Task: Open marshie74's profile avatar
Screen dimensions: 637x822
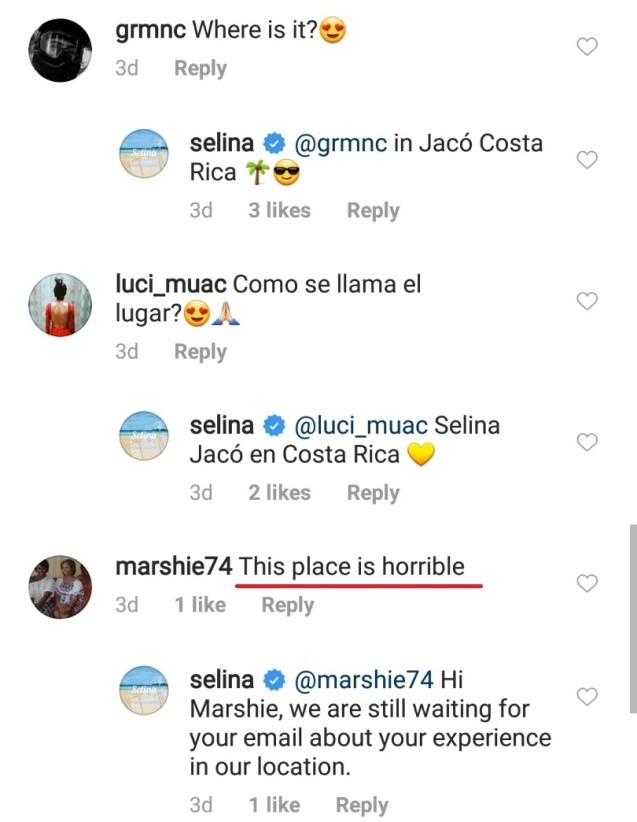Action: [x=59, y=585]
